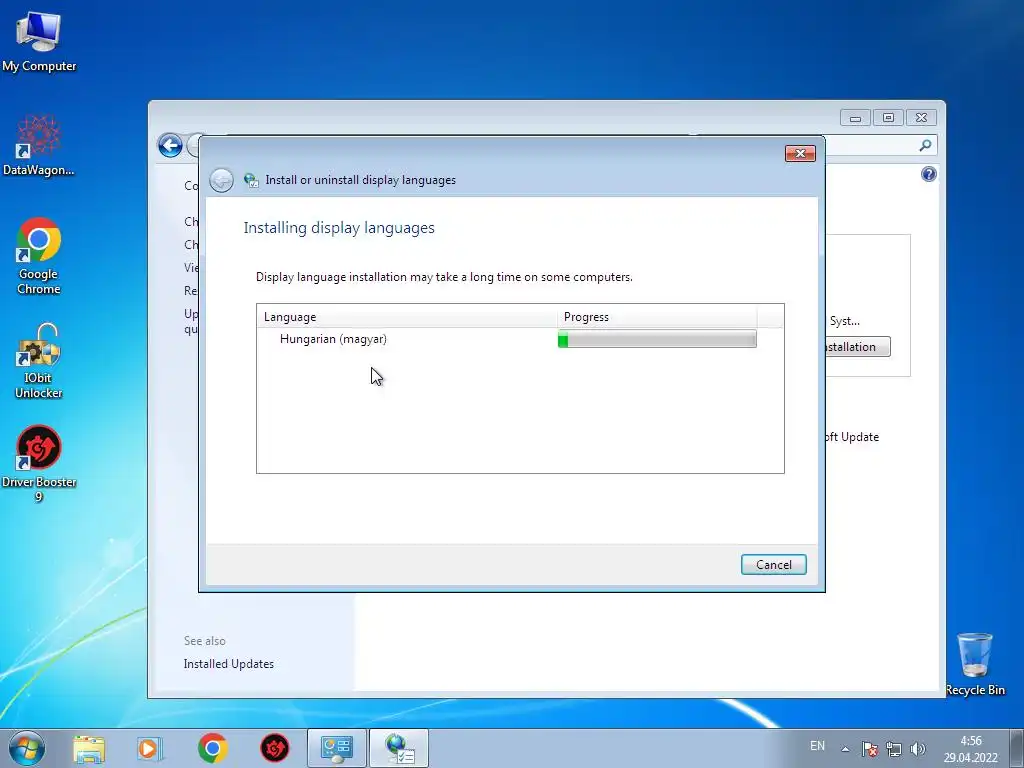Click the Show desktop strip on the taskbar
The image size is (1024, 768).
tap(1017, 748)
